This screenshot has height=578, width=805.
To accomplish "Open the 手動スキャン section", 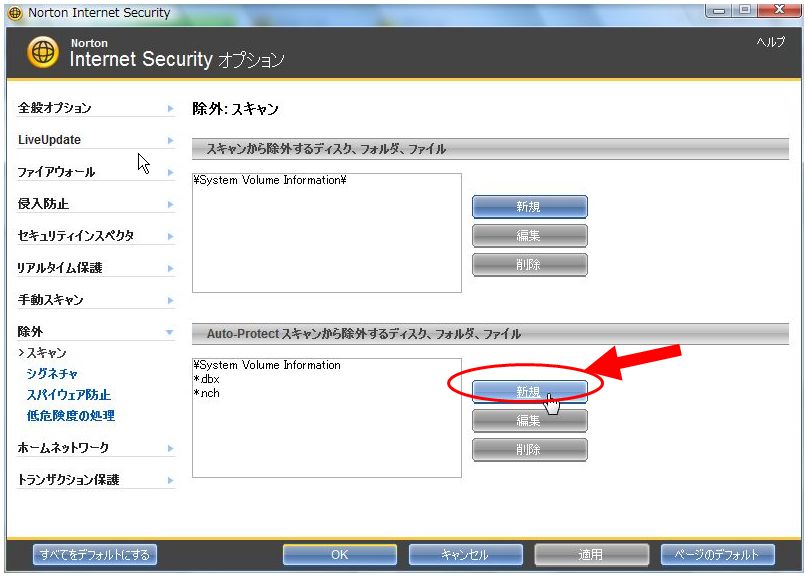I will 50,299.
